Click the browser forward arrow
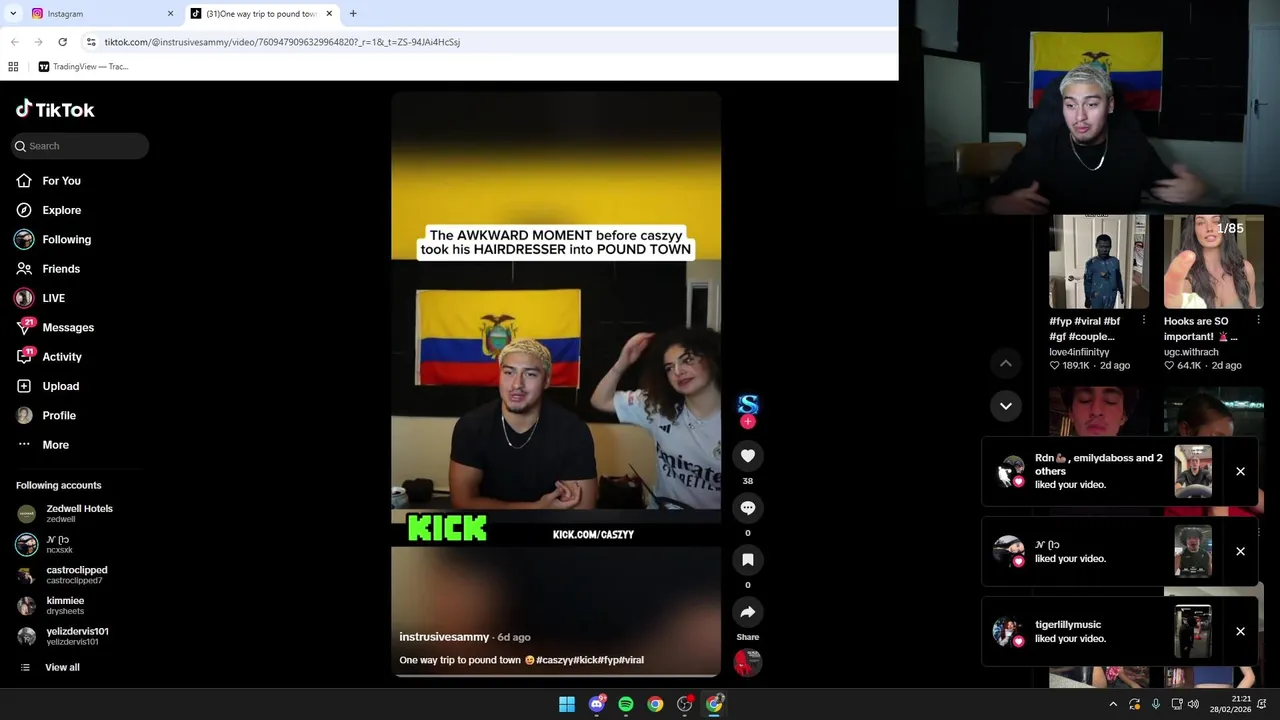 (x=38, y=42)
